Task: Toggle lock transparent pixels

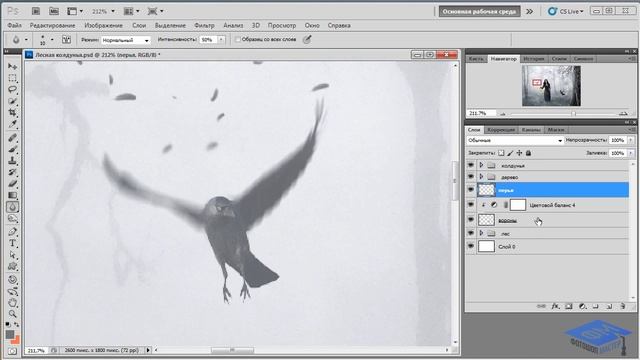Action: click(x=501, y=153)
